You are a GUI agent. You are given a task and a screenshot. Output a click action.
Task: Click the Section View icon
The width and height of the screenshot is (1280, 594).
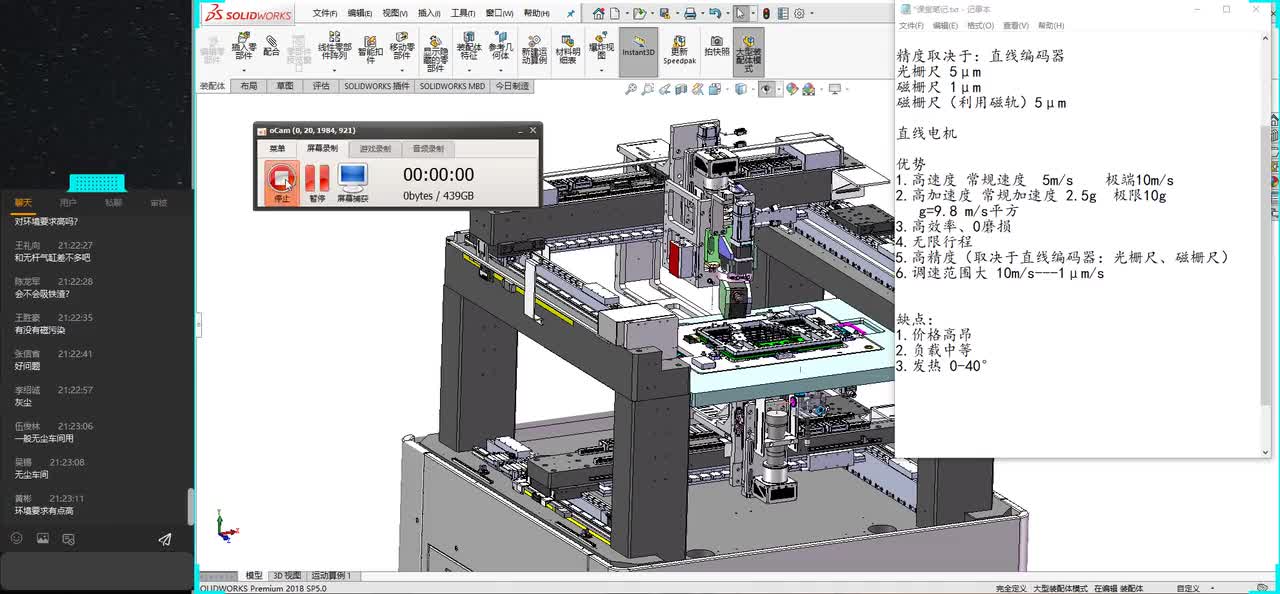[681, 89]
